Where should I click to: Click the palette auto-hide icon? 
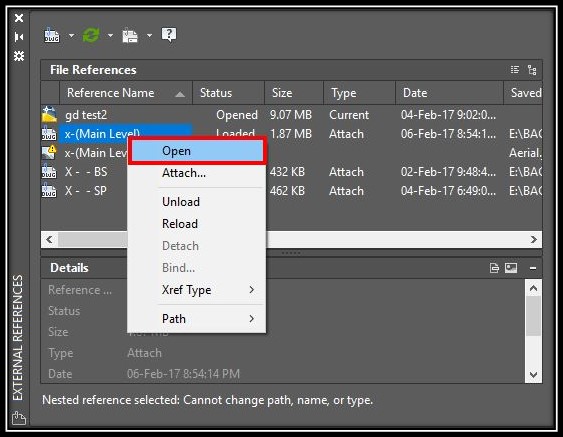19,37
